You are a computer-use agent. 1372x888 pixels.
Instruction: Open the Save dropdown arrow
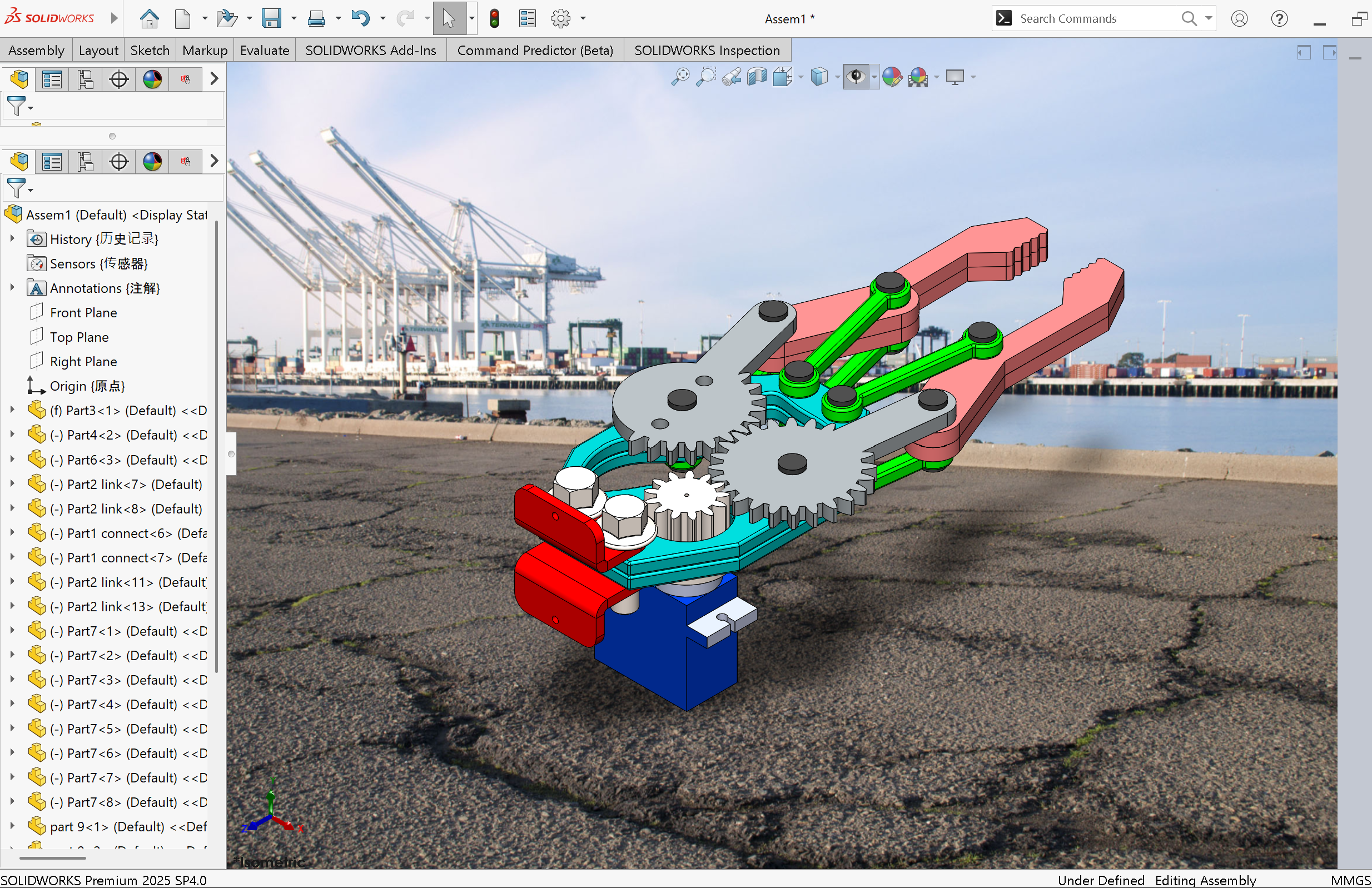pos(294,18)
